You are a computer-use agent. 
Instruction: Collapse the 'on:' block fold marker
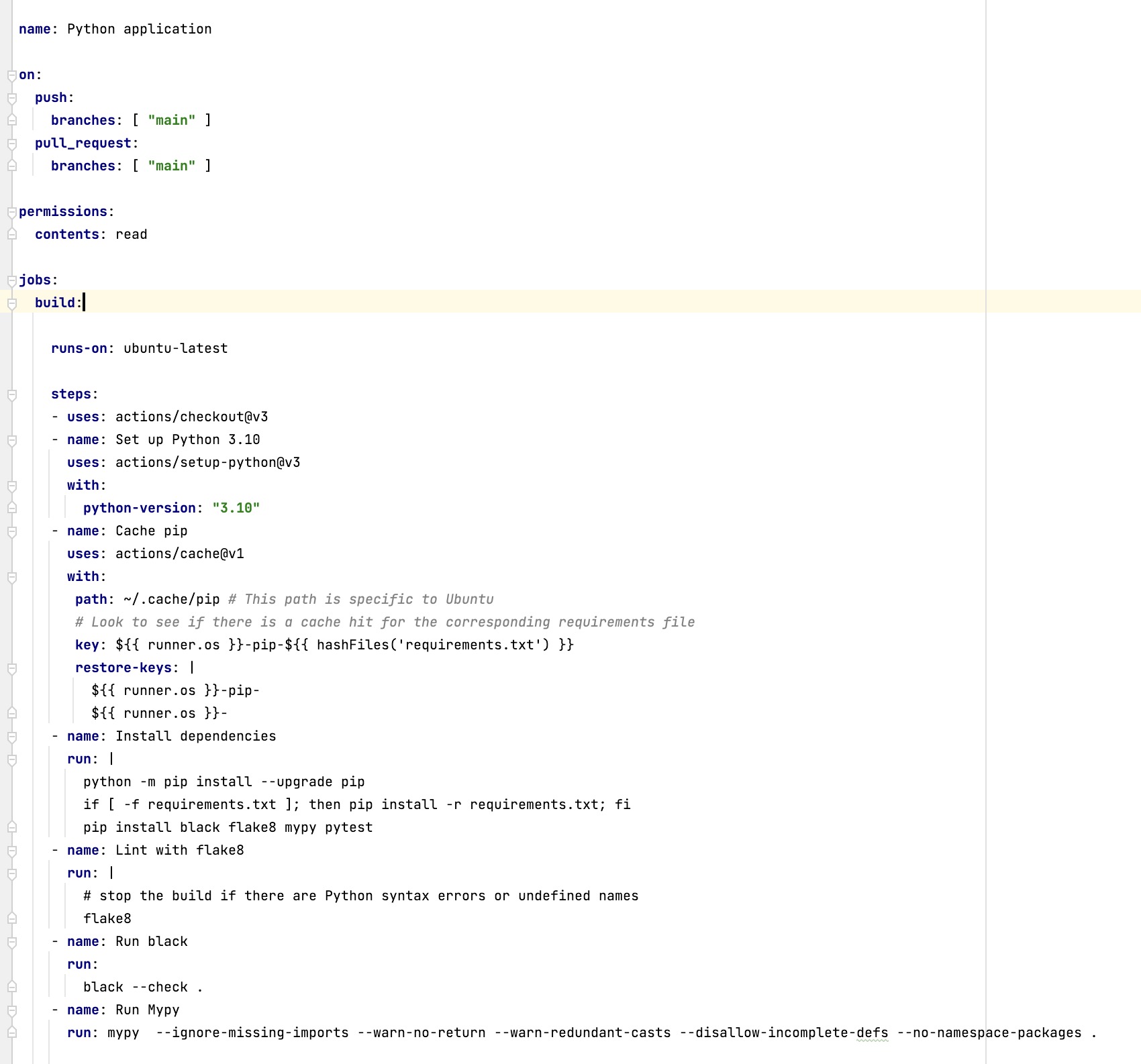(11, 75)
